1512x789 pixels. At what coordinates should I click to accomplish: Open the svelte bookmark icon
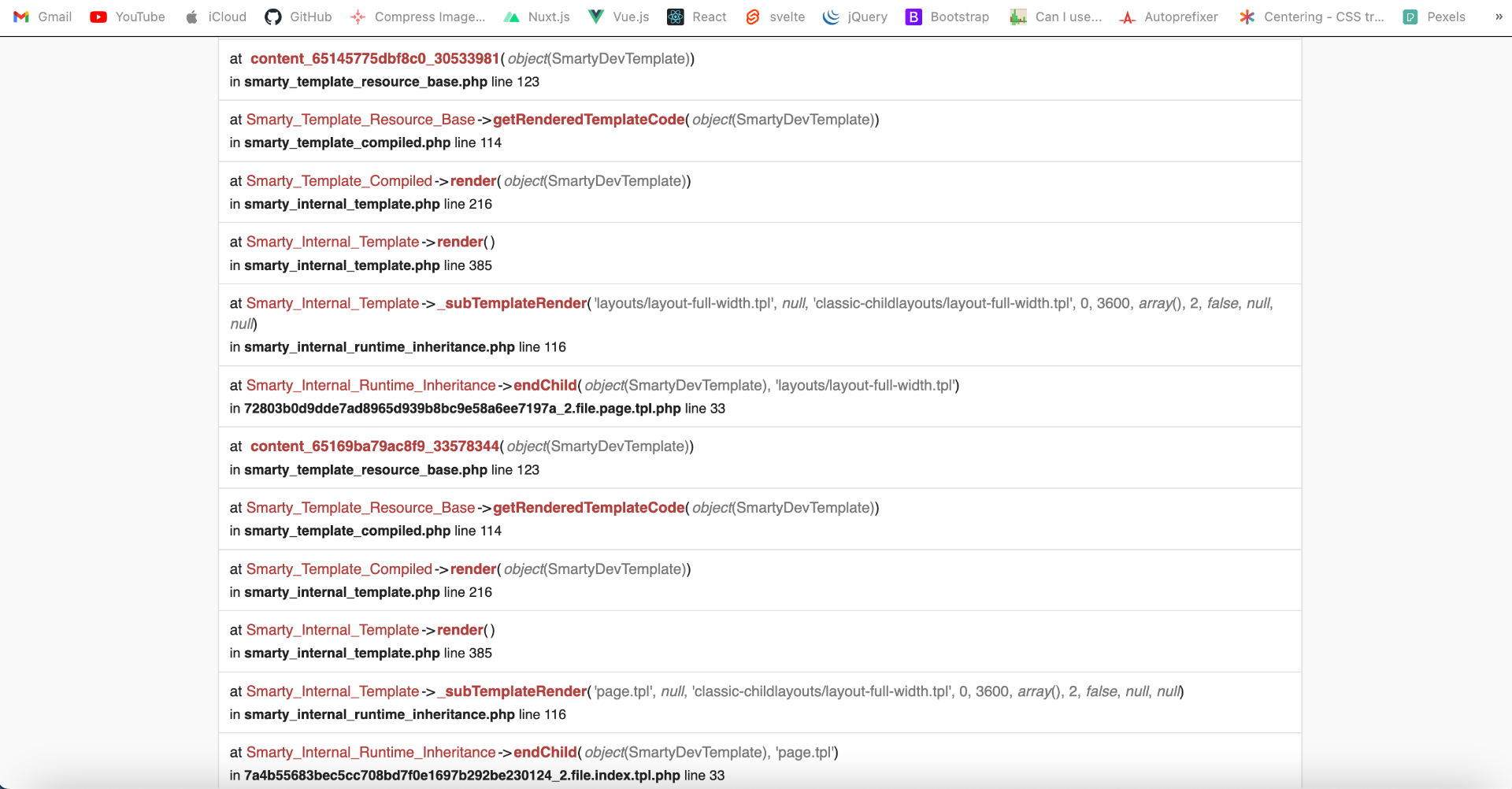[x=753, y=17]
